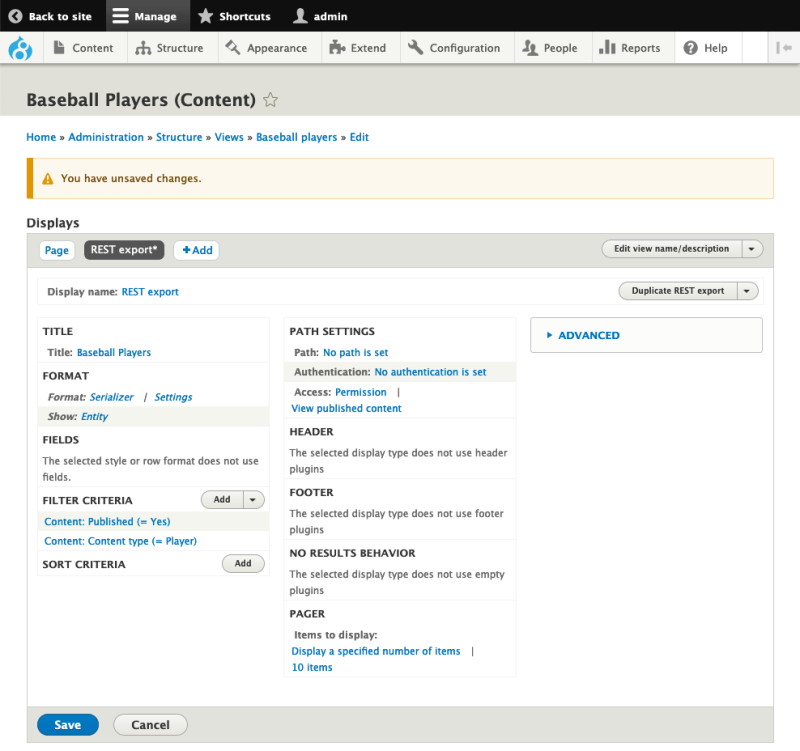The height and width of the screenshot is (751, 800).
Task: Add a sort criteria
Action: (243, 563)
